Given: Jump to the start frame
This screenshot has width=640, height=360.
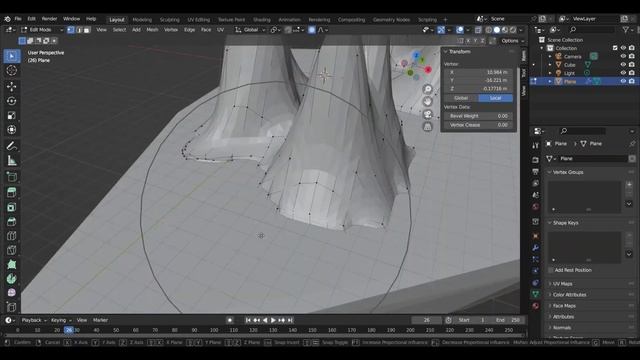Looking at the screenshot, I should pyautogui.click(x=248, y=320).
